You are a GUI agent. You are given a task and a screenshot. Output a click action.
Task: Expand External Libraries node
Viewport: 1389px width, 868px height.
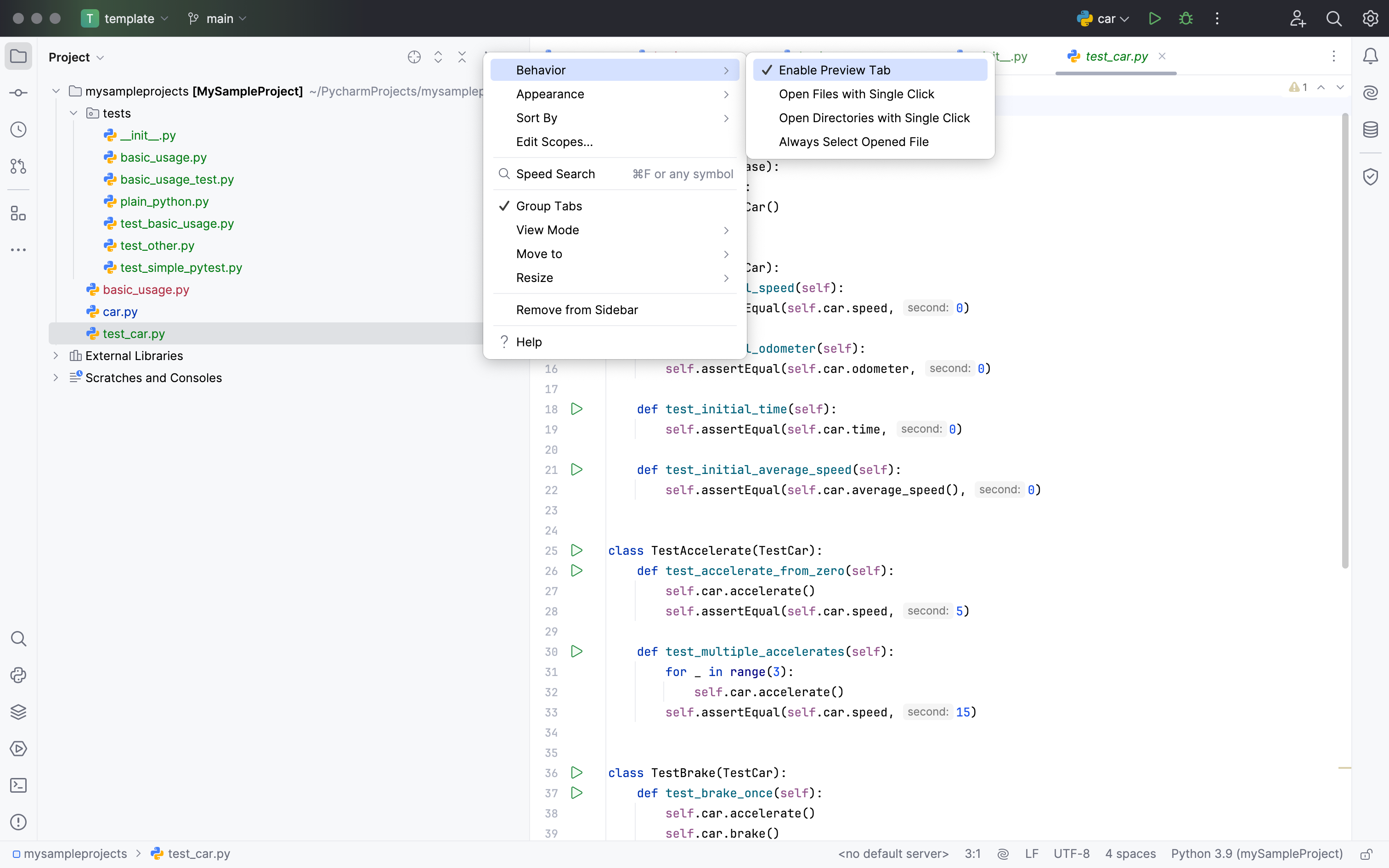click(x=56, y=356)
